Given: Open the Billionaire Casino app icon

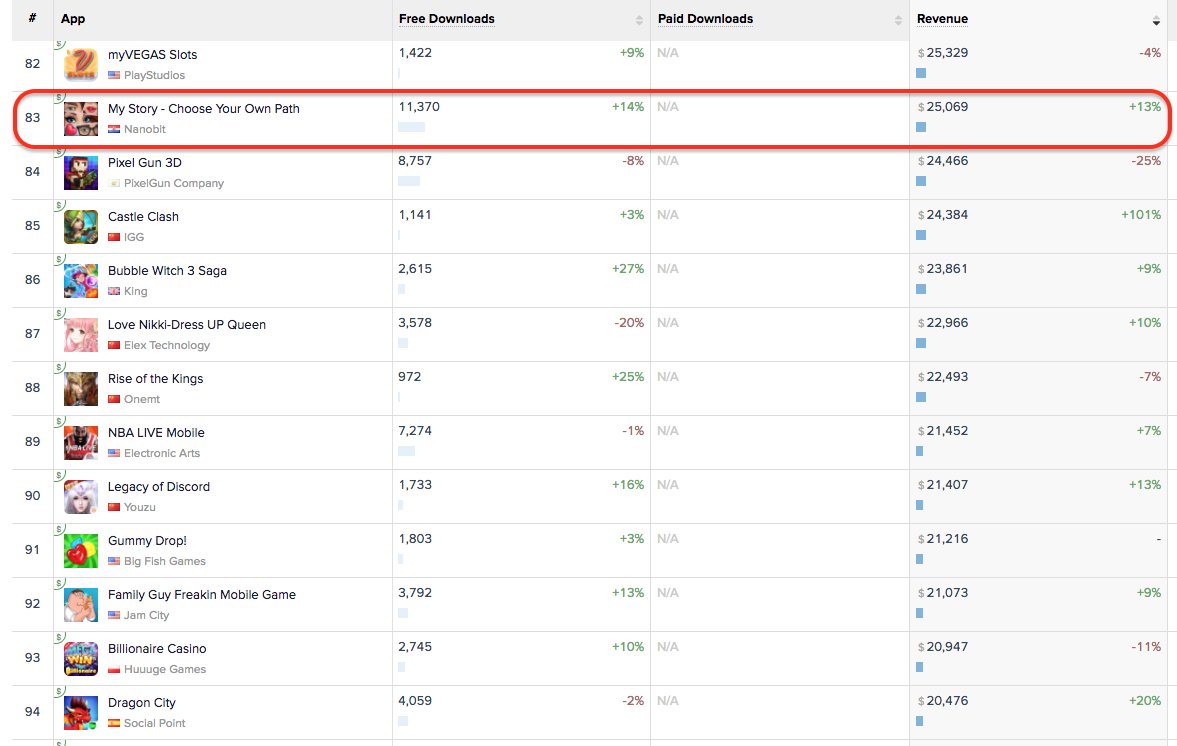Looking at the screenshot, I should point(81,659).
